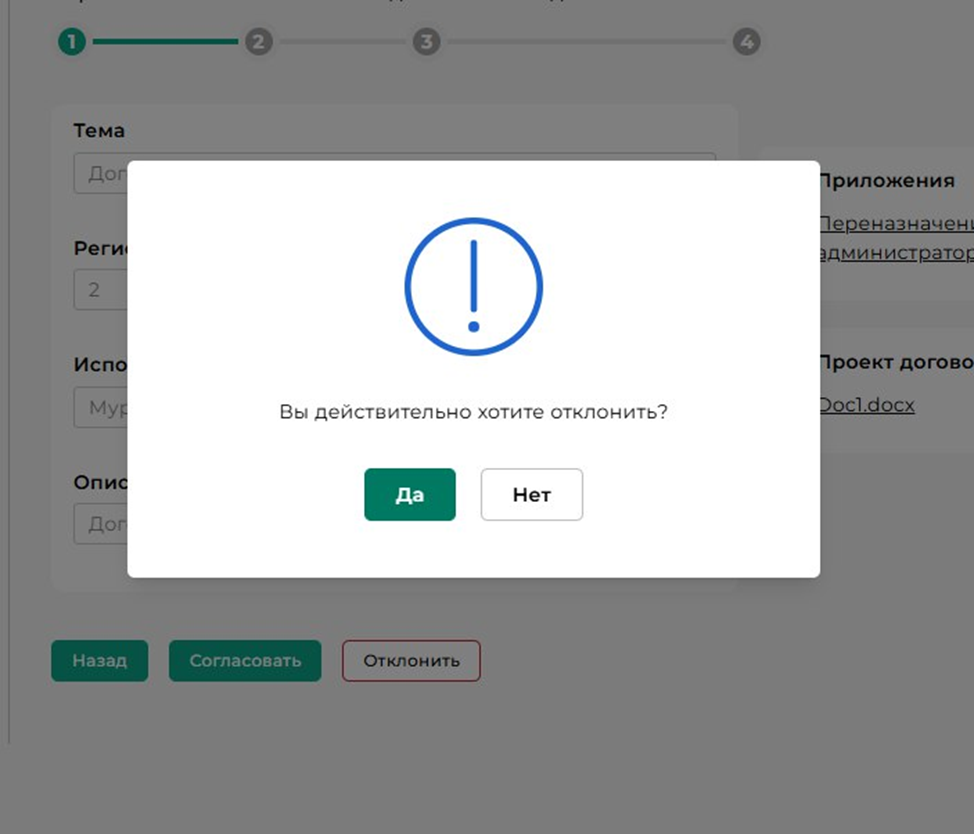The width and height of the screenshot is (974, 834).
Task: Click the registration number field containing 2
Action: [x=100, y=290]
